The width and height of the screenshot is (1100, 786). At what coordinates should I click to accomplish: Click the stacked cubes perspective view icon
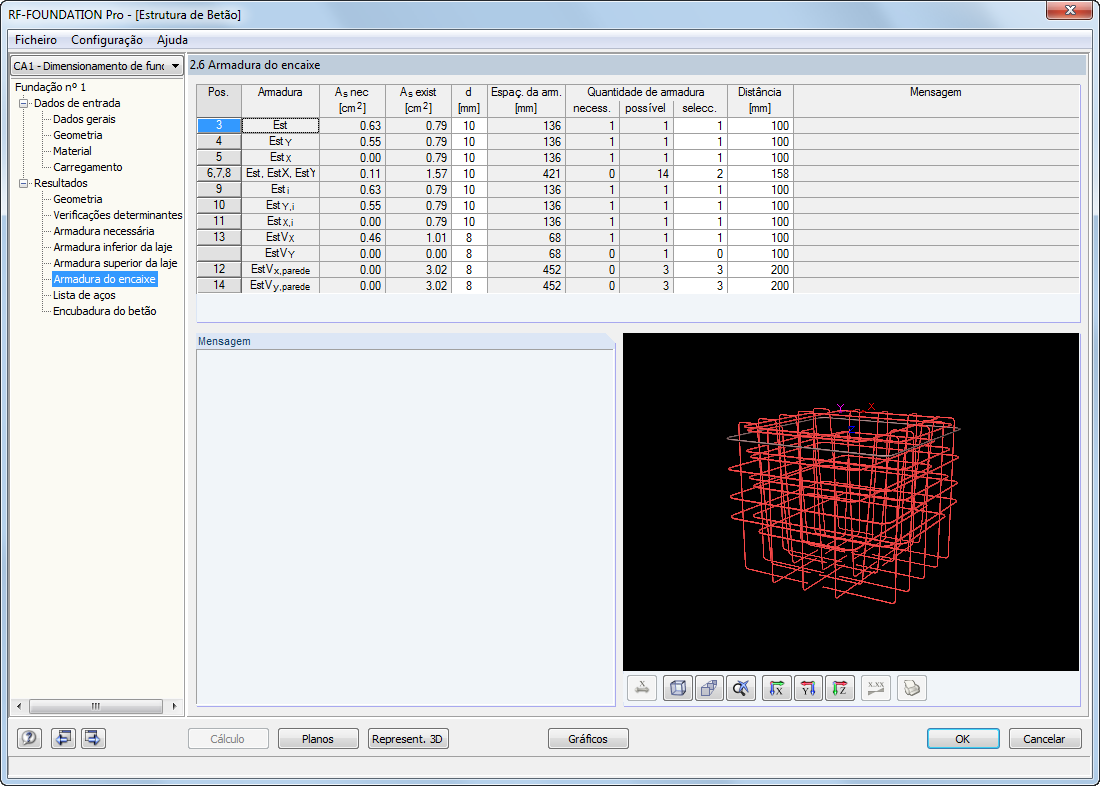[x=709, y=688]
